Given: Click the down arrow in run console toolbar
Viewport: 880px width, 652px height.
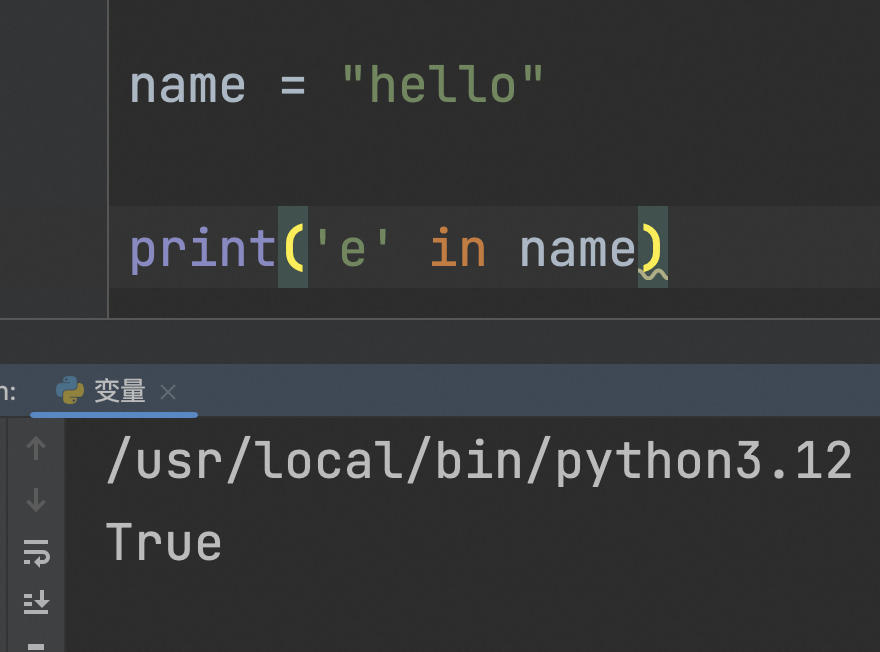Looking at the screenshot, I should click(x=36, y=499).
